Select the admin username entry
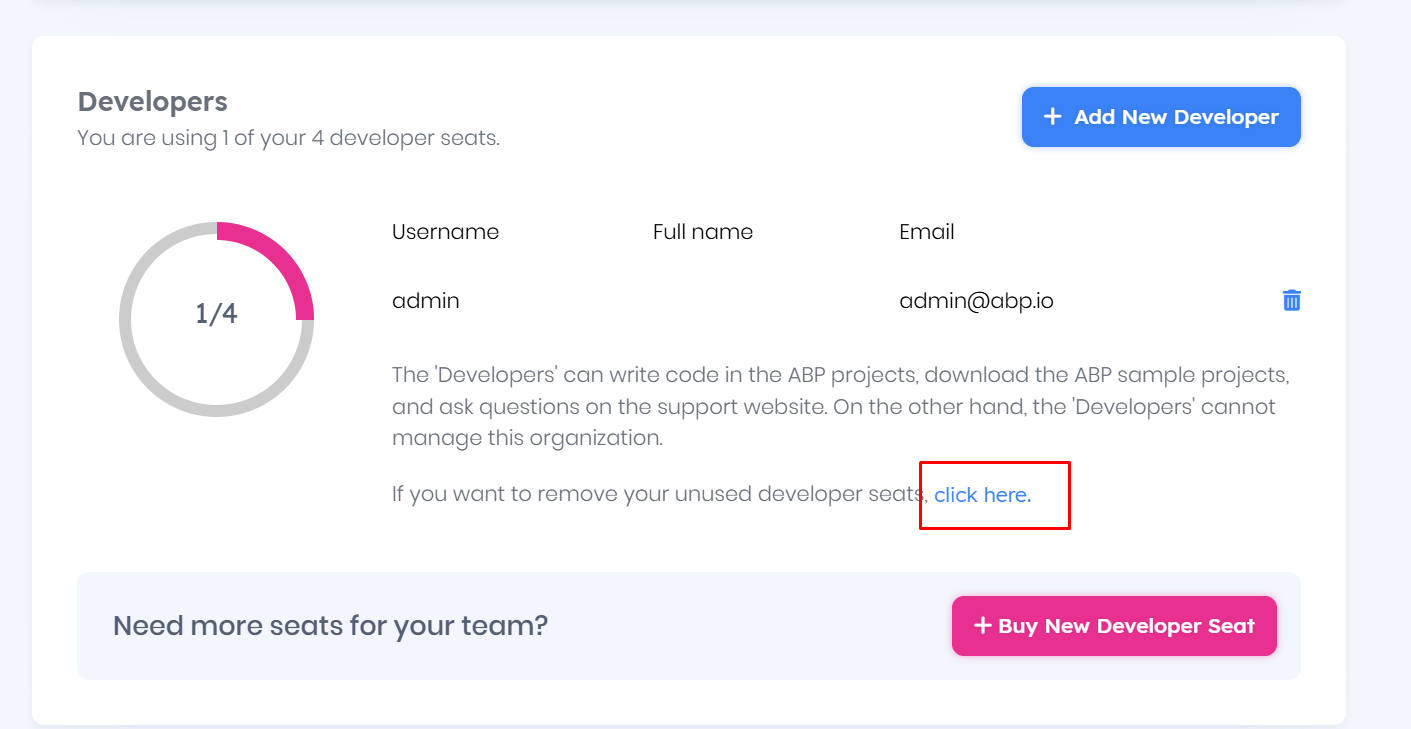The width and height of the screenshot is (1411, 729). click(426, 300)
